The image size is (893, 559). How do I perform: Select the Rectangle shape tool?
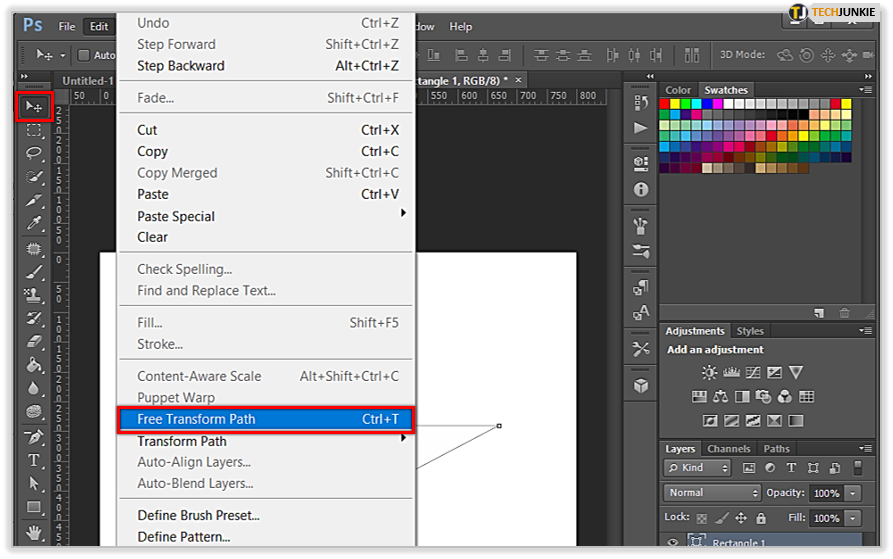point(34,507)
